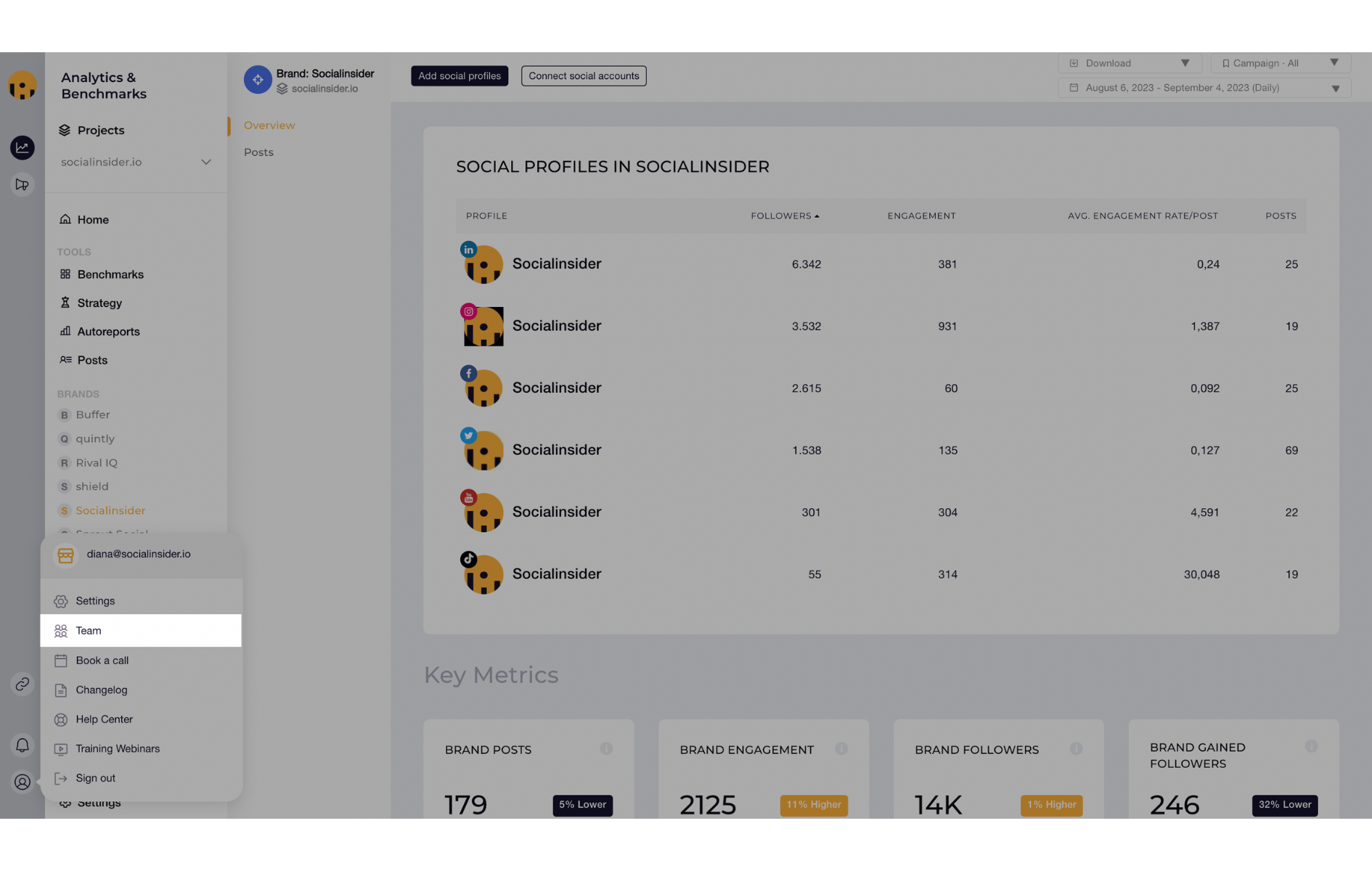Click the info icon on Brand Gained Followers card
Image resolution: width=1372 pixels, height=871 pixels.
point(1311,746)
